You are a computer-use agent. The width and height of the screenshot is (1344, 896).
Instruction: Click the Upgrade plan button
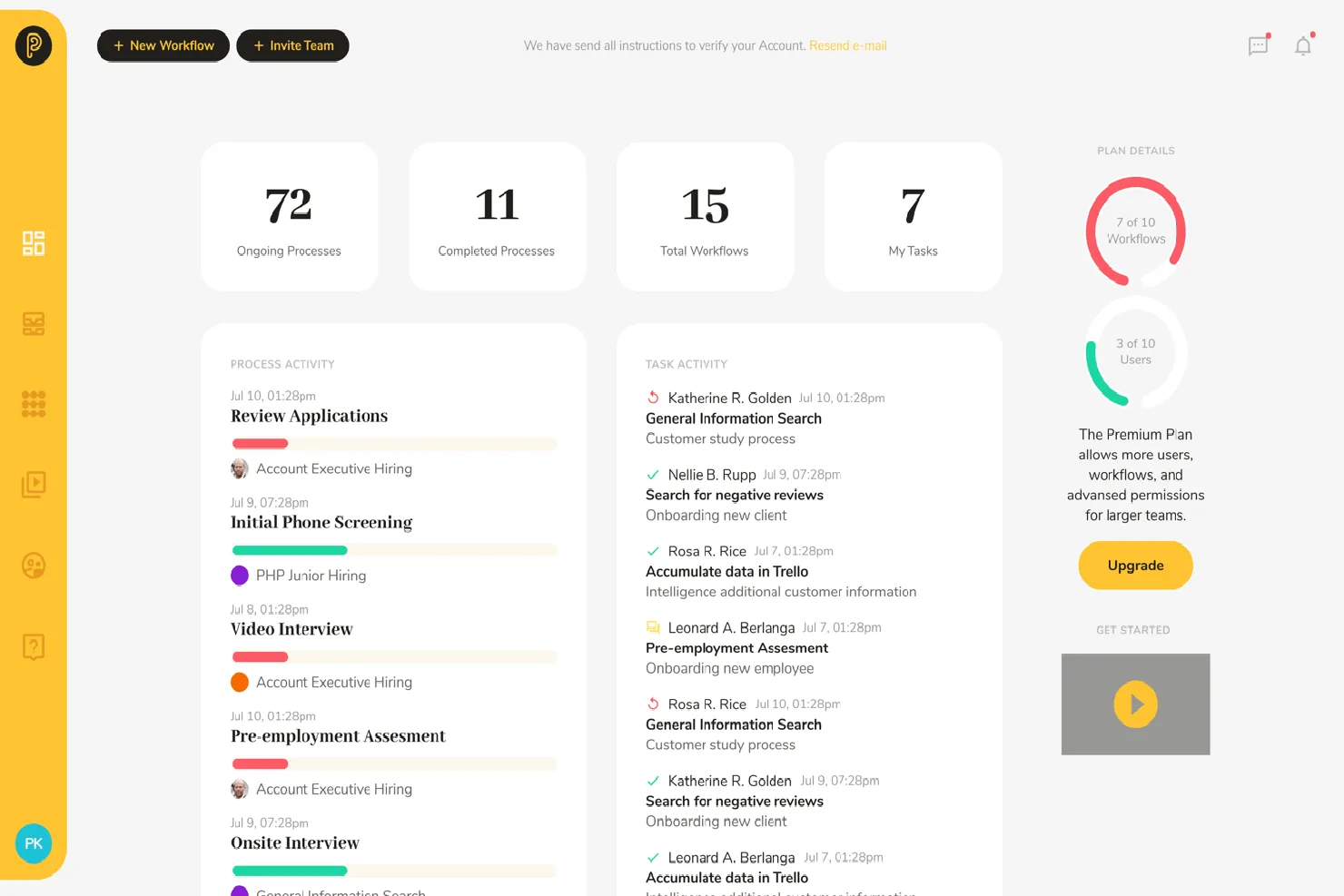tap(1135, 566)
